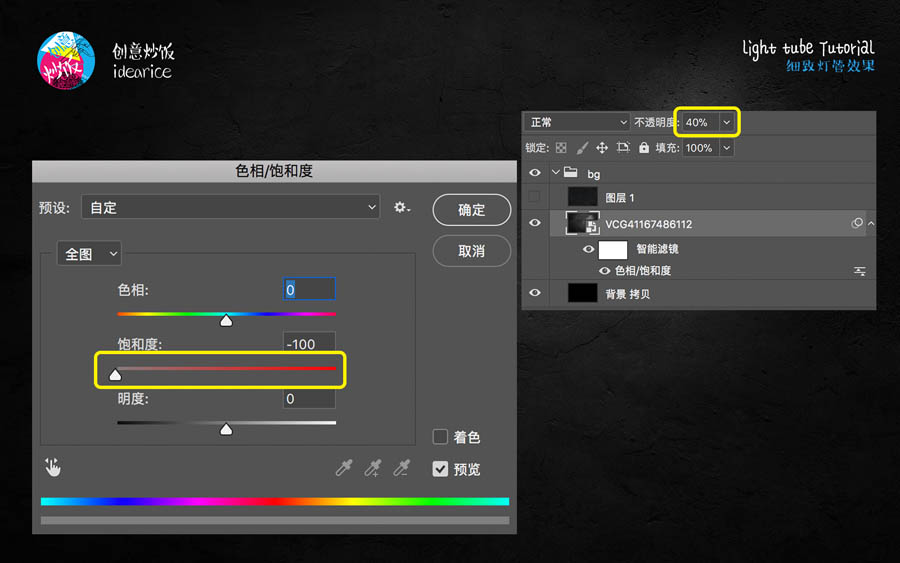This screenshot has height=563, width=900.
Task: Click the 确定 button
Action: tap(472, 210)
